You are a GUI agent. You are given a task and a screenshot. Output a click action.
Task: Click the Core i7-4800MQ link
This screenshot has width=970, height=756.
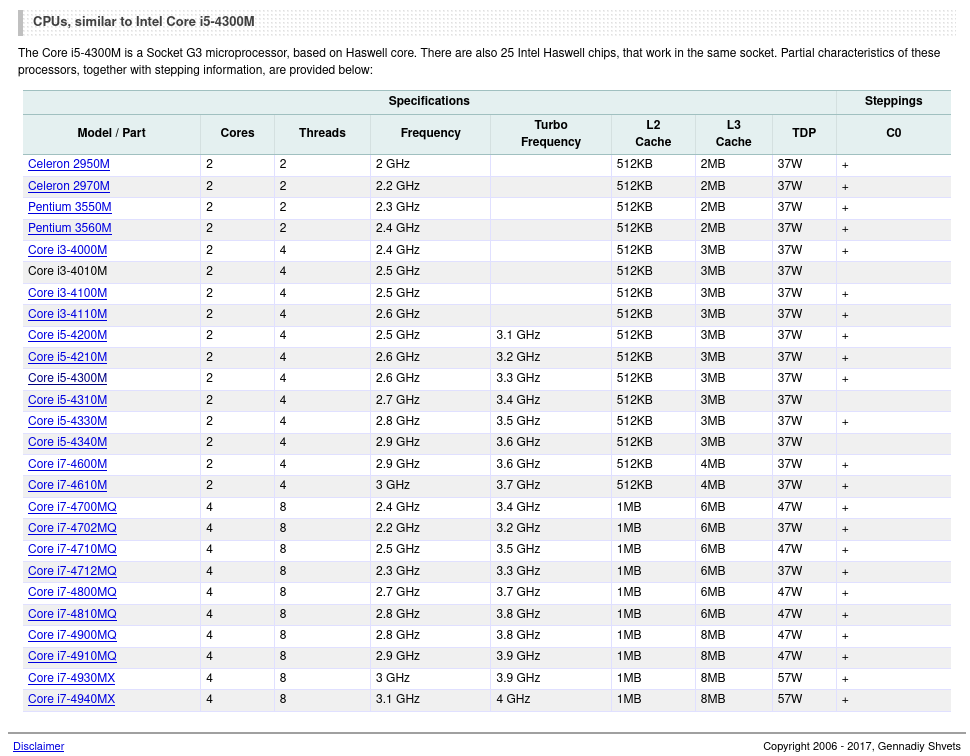72,592
